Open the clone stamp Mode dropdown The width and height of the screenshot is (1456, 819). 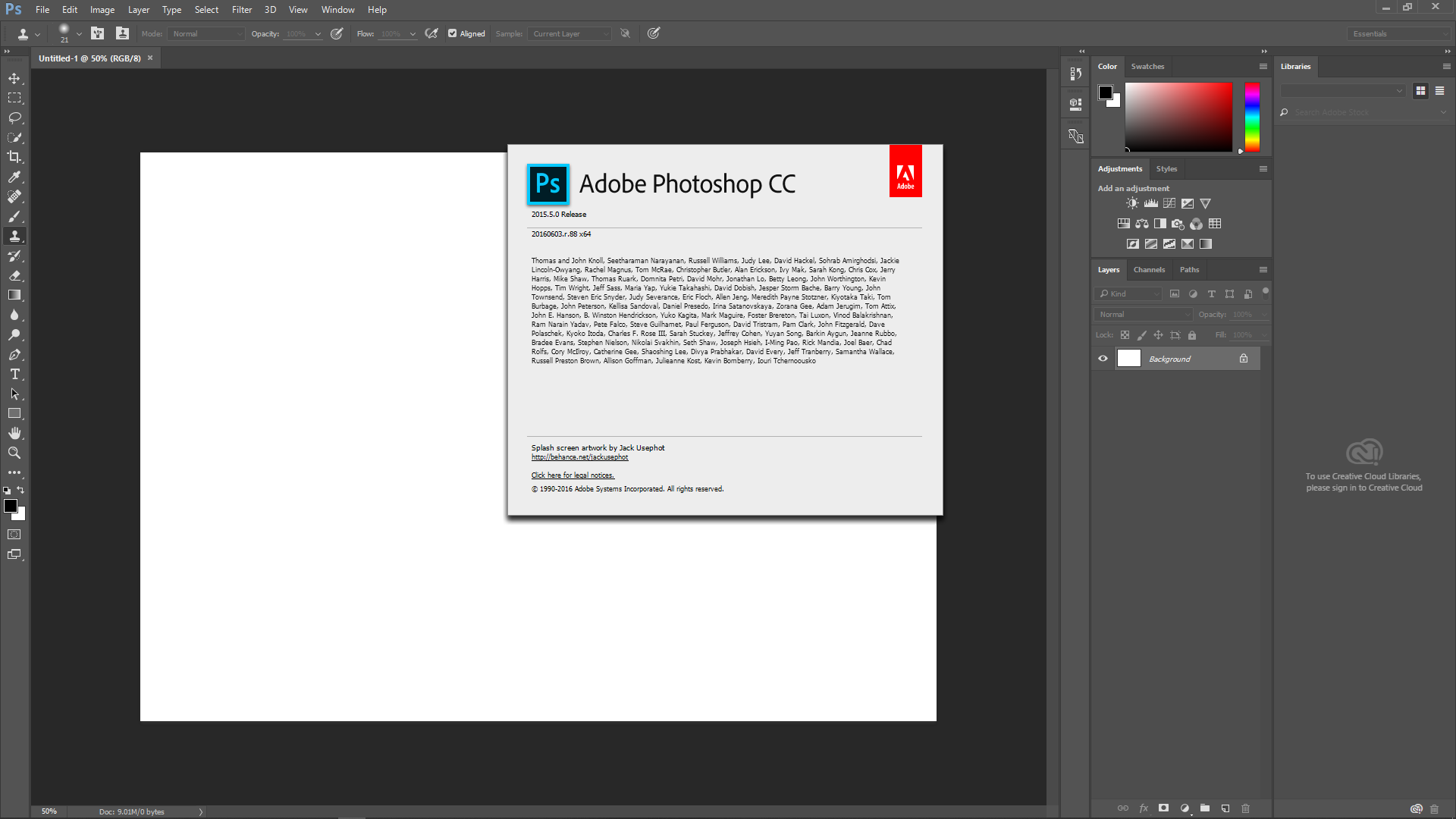(207, 34)
